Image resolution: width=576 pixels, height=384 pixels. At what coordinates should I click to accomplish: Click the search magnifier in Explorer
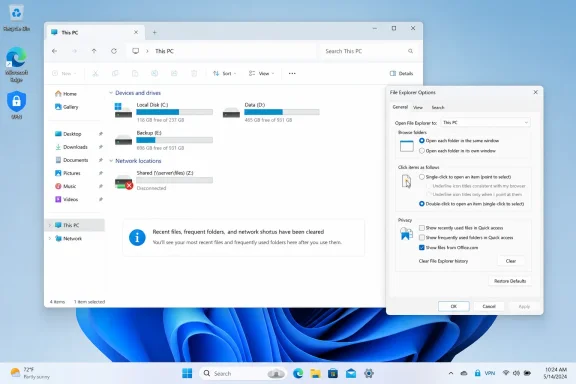pyautogui.click(x=410, y=51)
